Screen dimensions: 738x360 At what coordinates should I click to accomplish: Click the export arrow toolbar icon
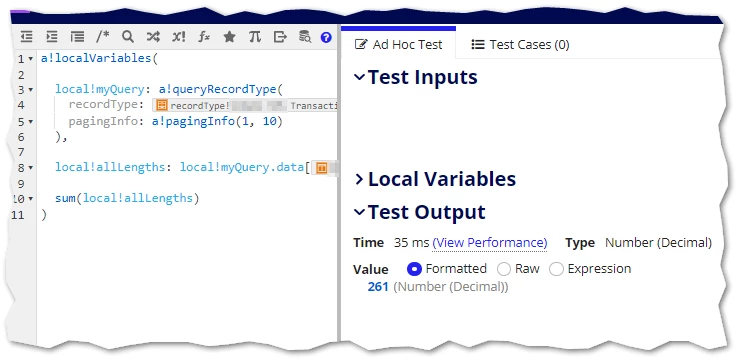(x=280, y=37)
